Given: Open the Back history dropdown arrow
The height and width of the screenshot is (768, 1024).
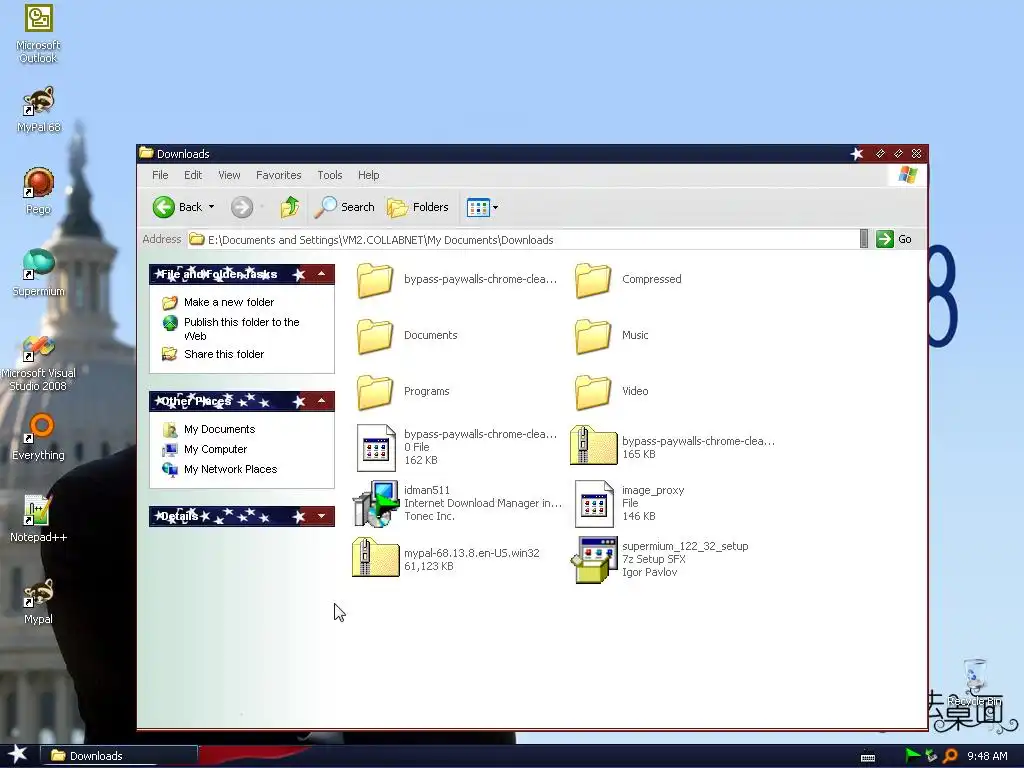Looking at the screenshot, I should click(212, 207).
